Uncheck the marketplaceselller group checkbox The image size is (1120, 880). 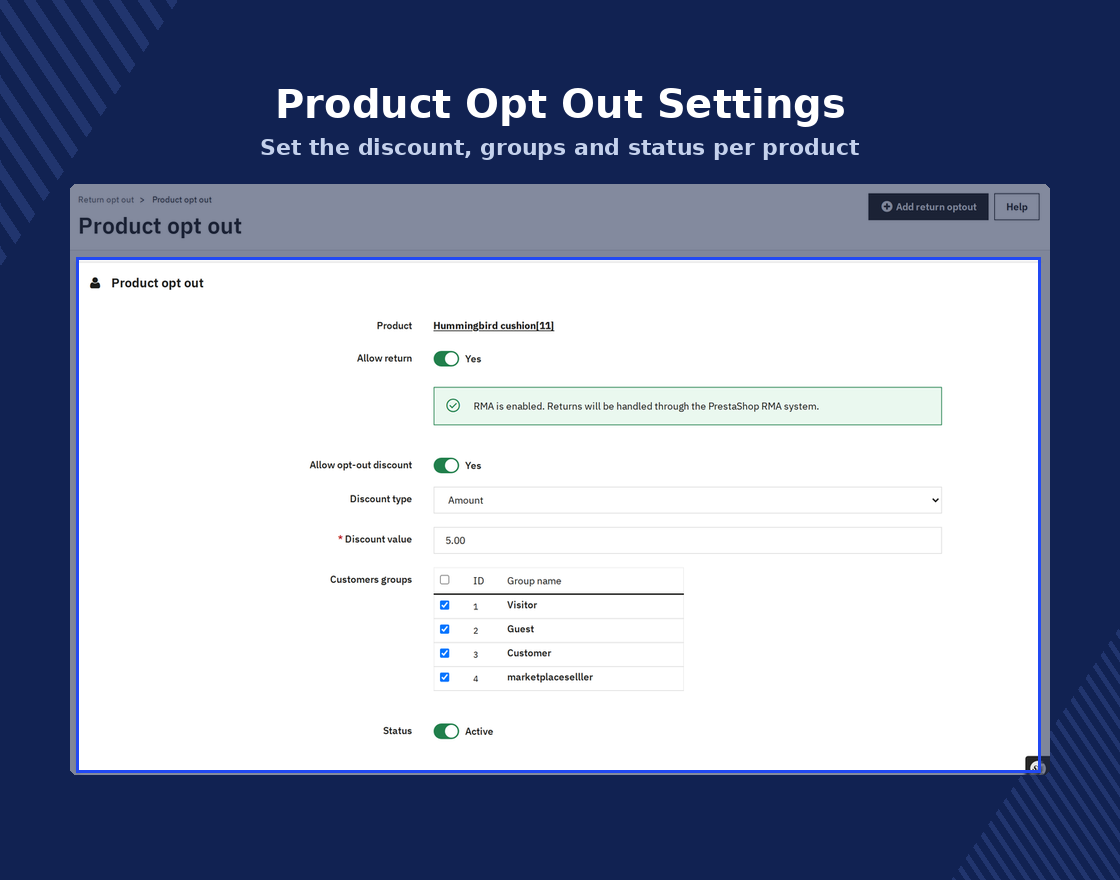444,677
